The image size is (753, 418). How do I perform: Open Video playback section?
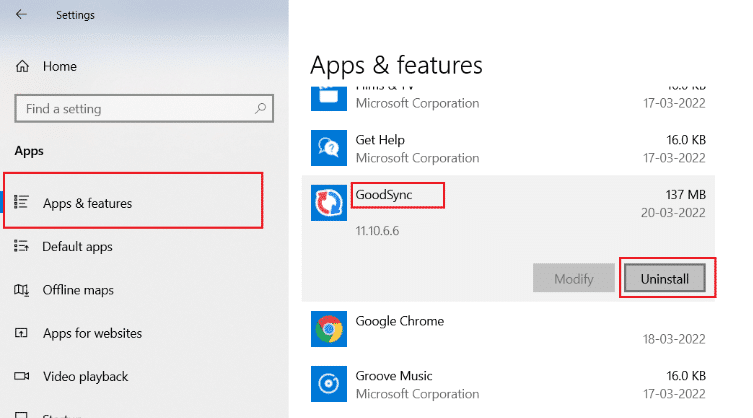85,377
